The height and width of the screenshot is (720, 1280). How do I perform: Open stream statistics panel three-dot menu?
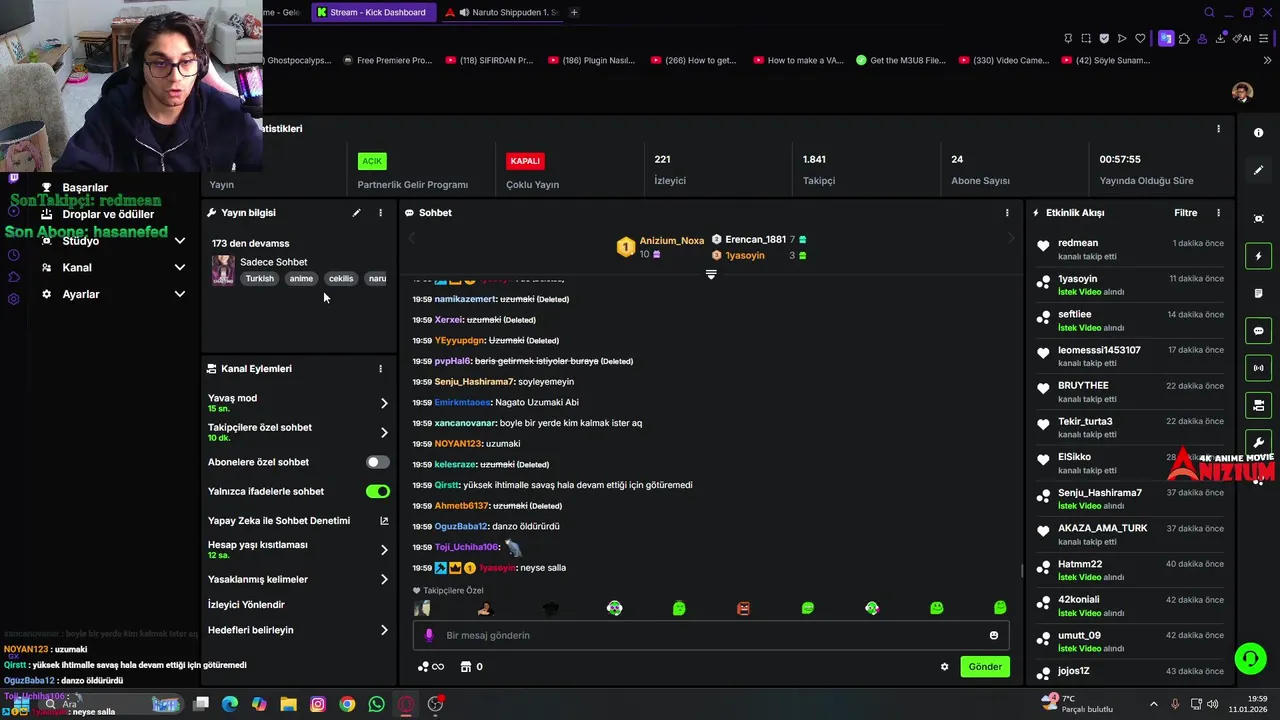pyautogui.click(x=1218, y=129)
